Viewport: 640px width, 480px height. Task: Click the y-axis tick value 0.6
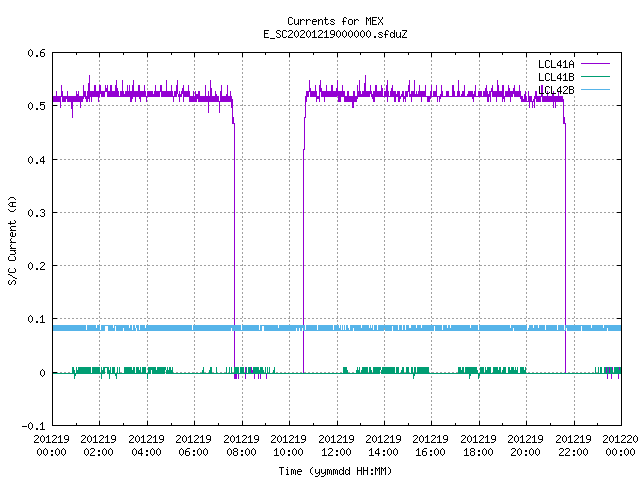click(36, 53)
